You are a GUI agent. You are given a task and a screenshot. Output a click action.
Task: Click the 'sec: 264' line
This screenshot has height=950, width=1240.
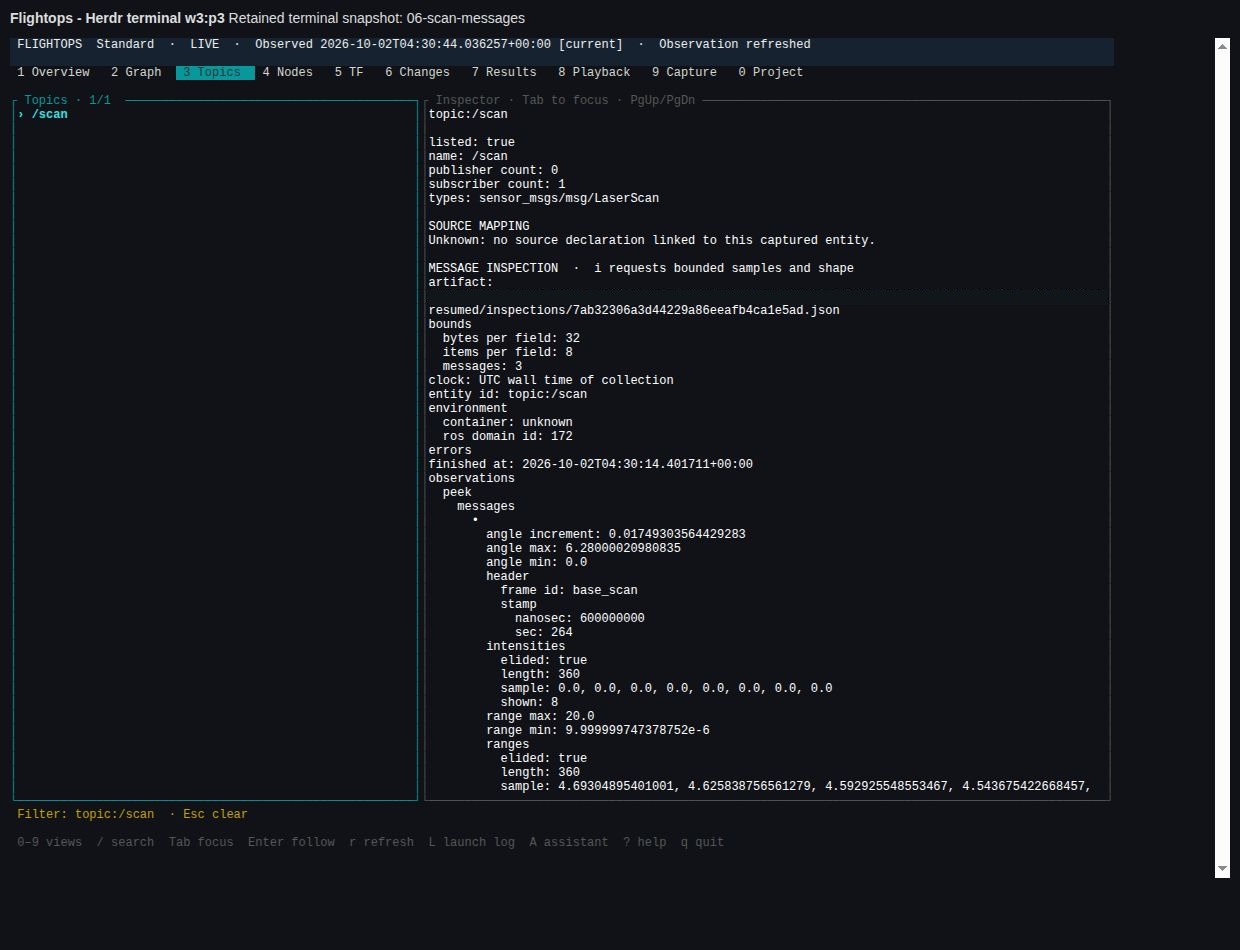coord(544,632)
